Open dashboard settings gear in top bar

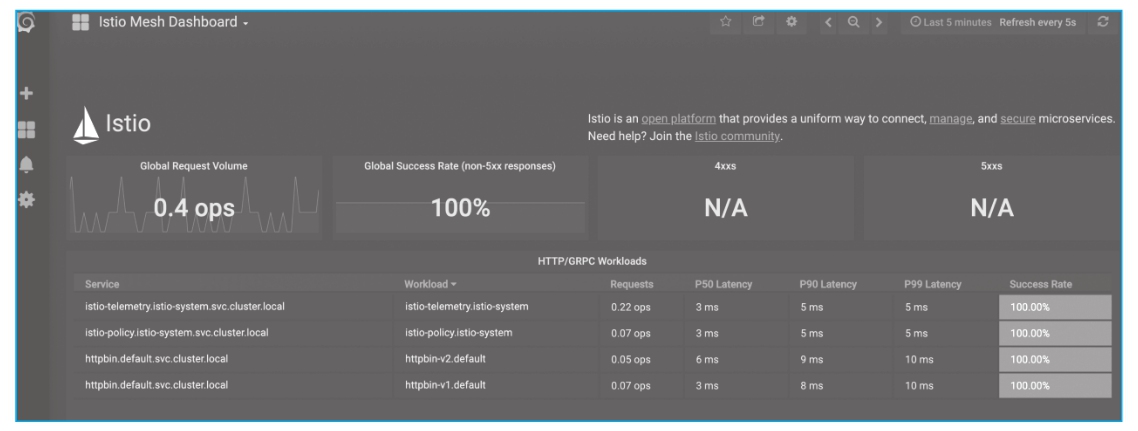789,22
